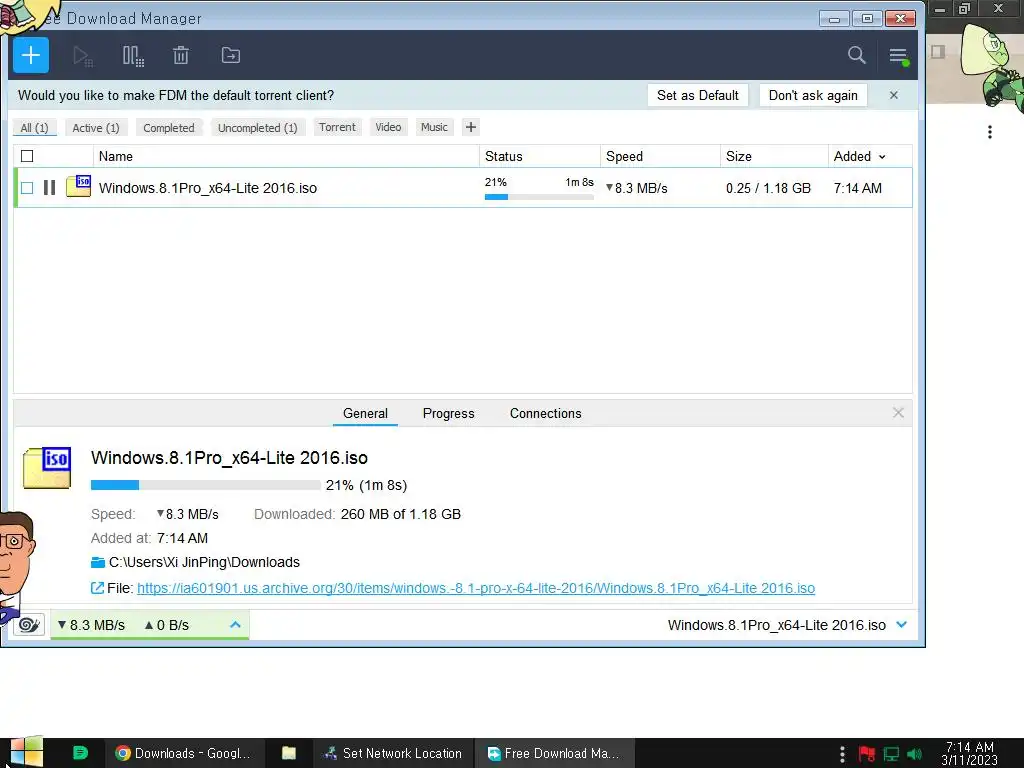Select Windows.8.1Pro_x64-Lite 2016.iso row name
Screen dimensions: 1024x768
208,188
